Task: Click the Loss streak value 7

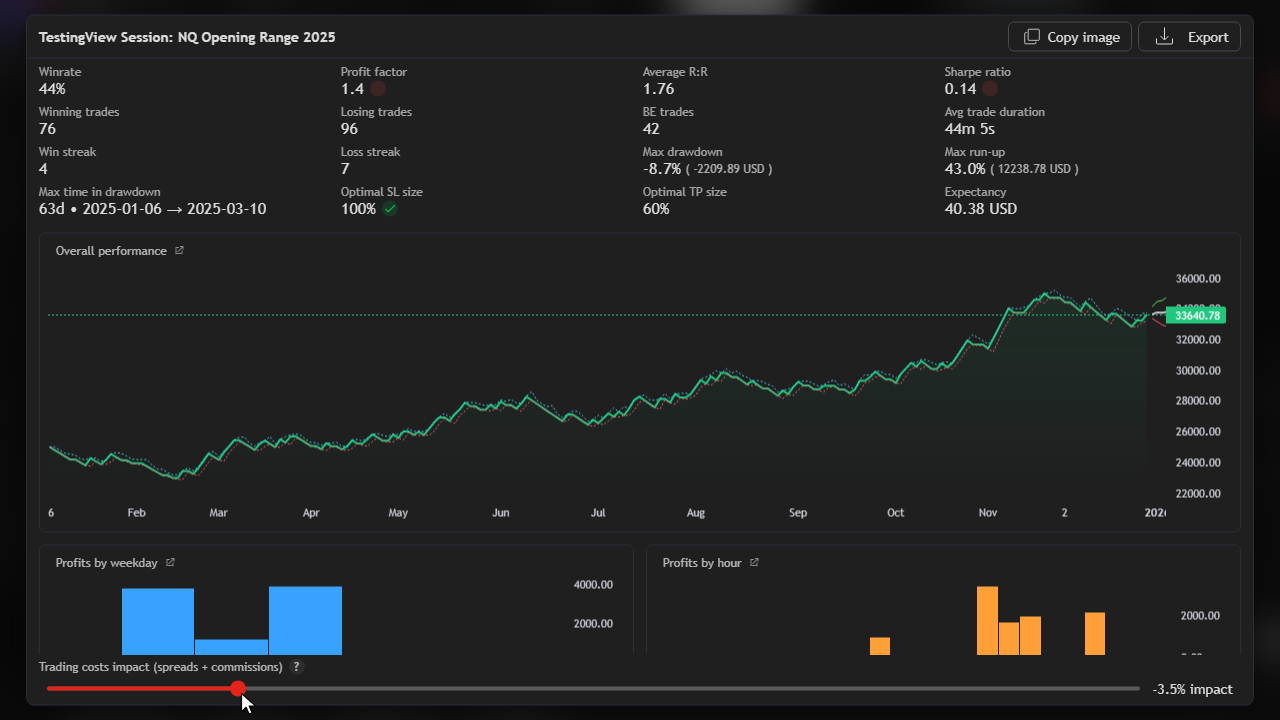Action: (x=345, y=169)
